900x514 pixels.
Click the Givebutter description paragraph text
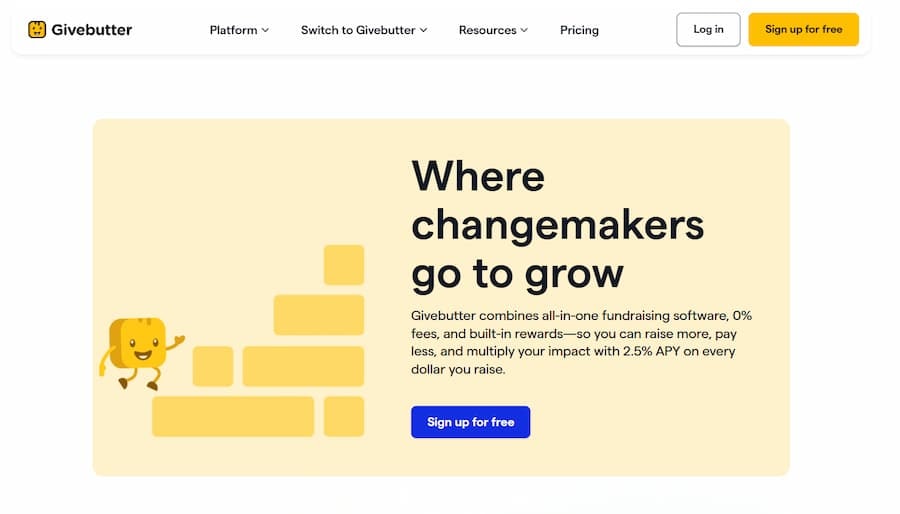click(x=581, y=342)
